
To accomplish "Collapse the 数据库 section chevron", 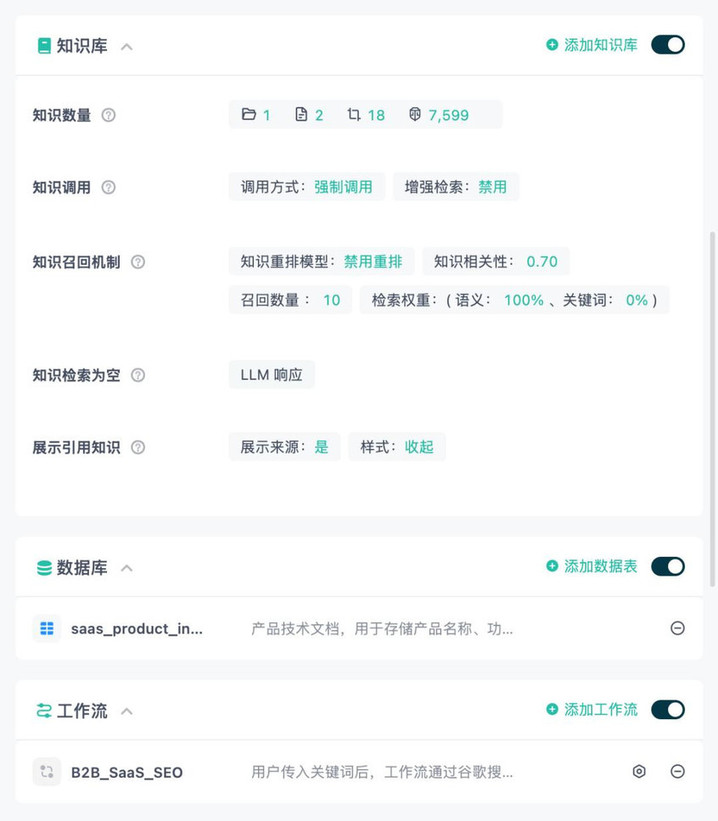I will pyautogui.click(x=127, y=568).
